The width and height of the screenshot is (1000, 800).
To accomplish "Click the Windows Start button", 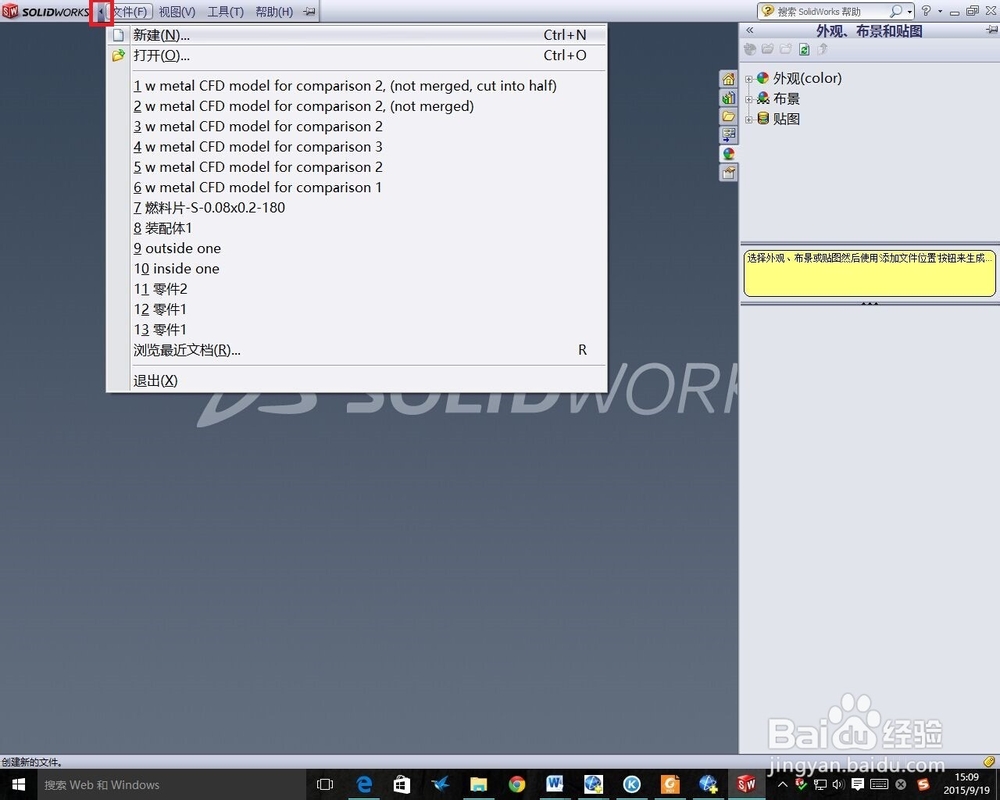I will 18,784.
